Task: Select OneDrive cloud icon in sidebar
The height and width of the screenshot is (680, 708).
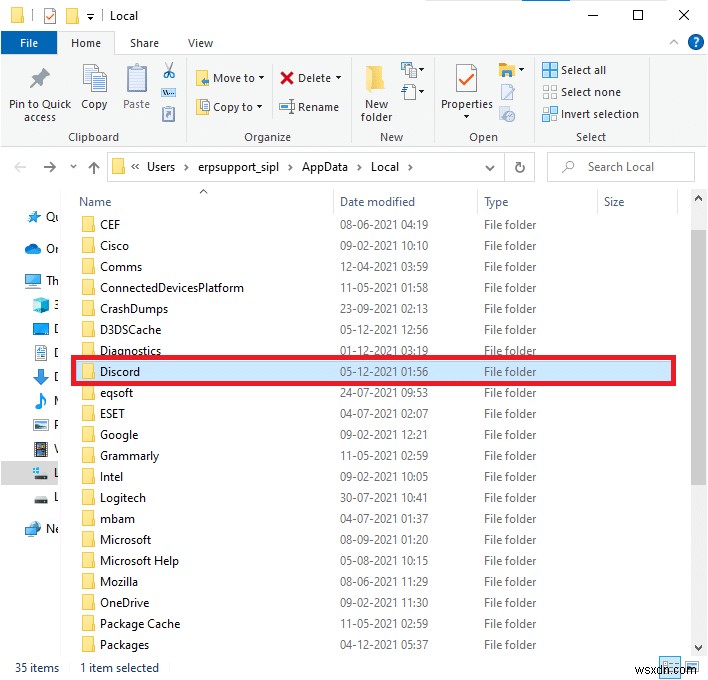Action: [33, 249]
